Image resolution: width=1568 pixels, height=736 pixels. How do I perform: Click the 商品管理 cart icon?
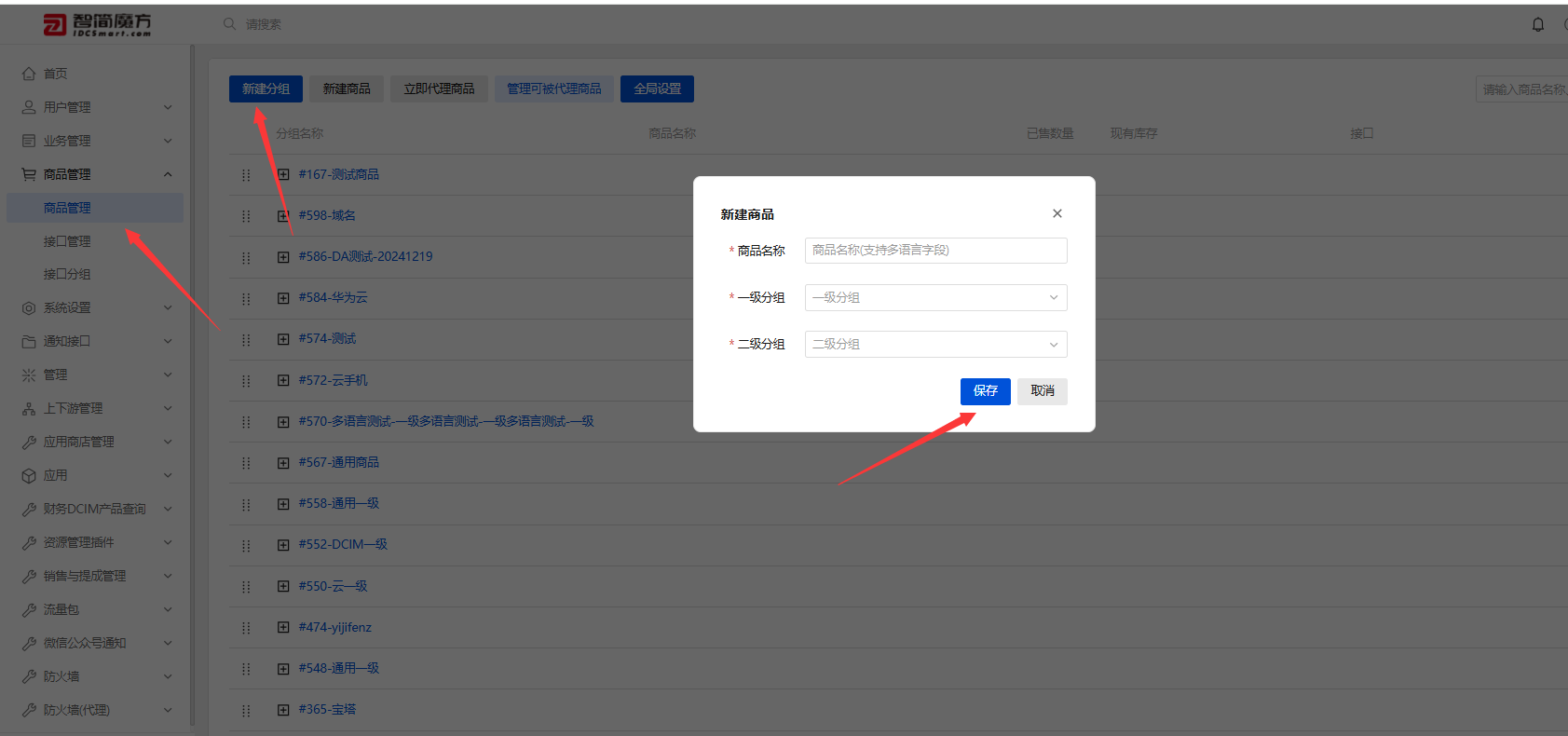pos(29,174)
